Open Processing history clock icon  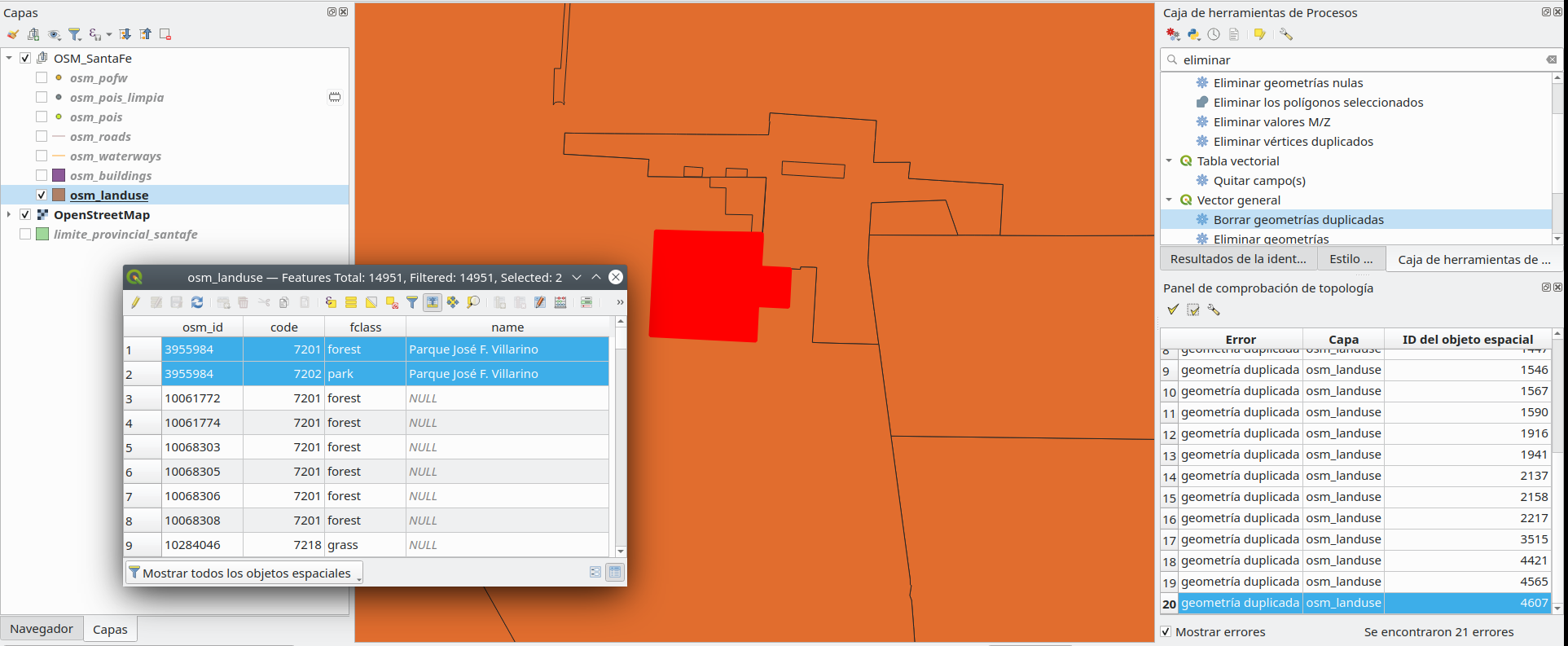click(x=1214, y=34)
